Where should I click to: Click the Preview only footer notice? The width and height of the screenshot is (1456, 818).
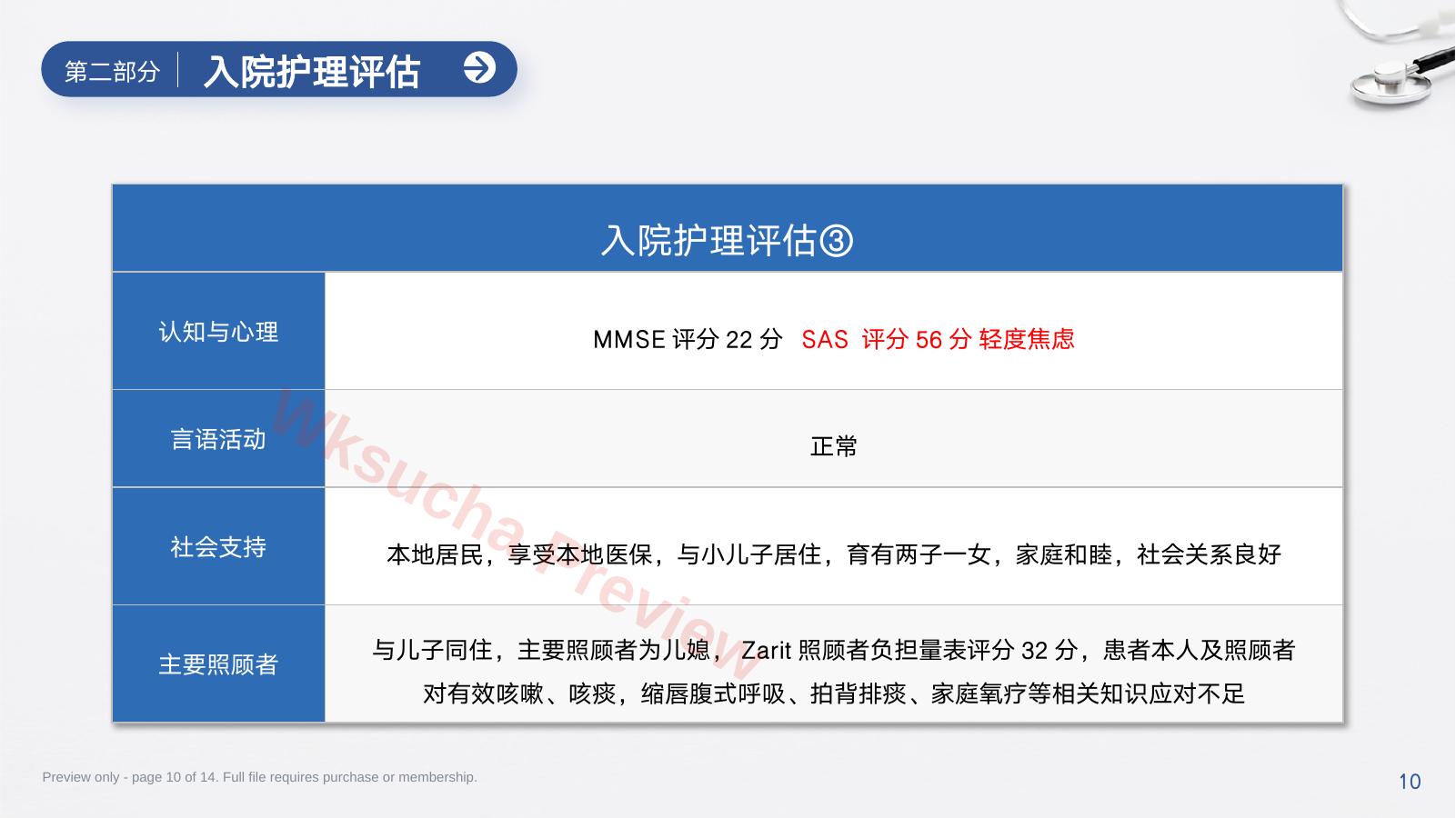(259, 777)
